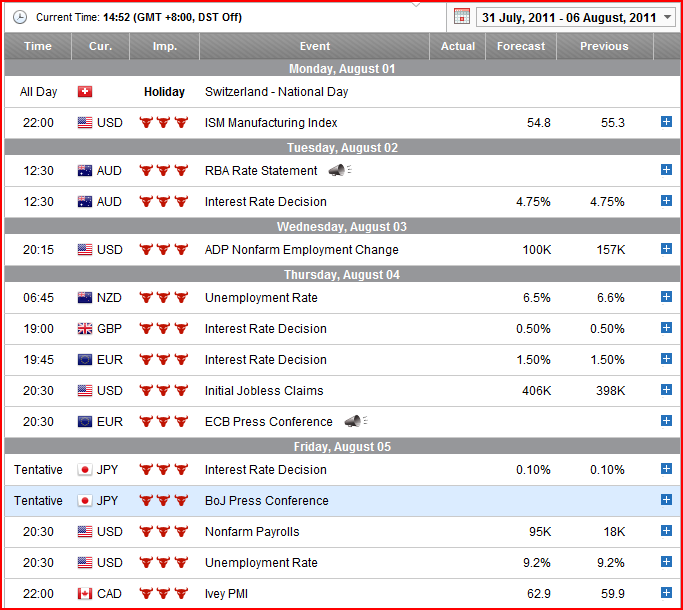Viewport: 683px width, 610px height.
Task: Select the RBA Rate Statement event
Action: point(261,171)
